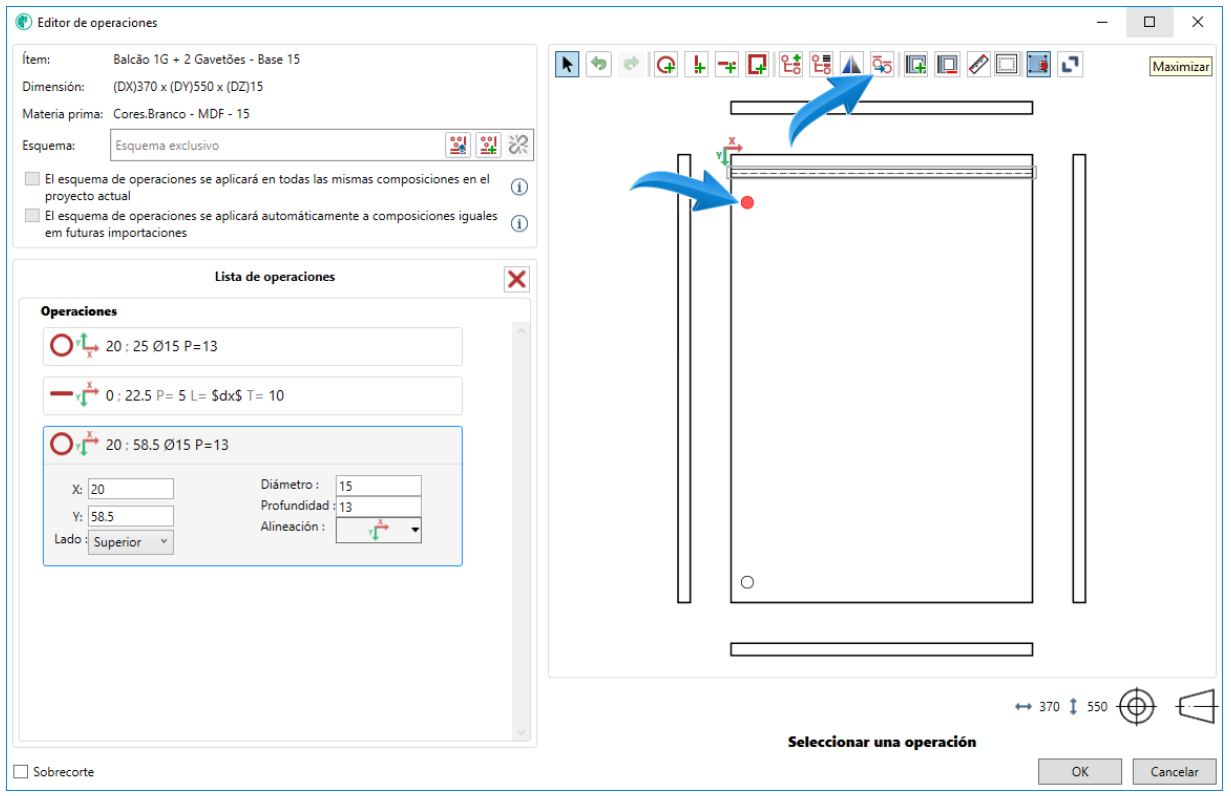The image size is (1231, 796).
Task: Click the perspective trapezoid view icon
Action: point(1196,706)
